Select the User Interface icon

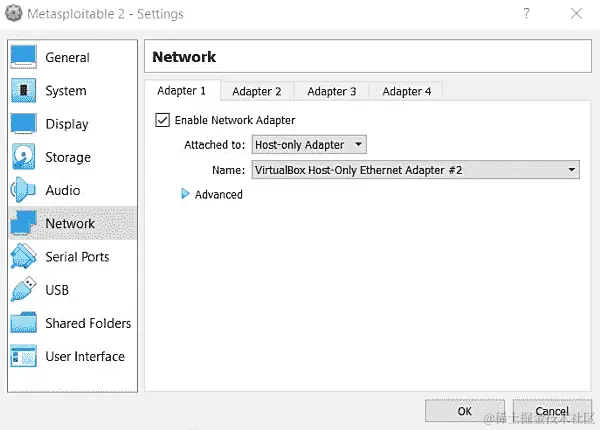point(23,356)
